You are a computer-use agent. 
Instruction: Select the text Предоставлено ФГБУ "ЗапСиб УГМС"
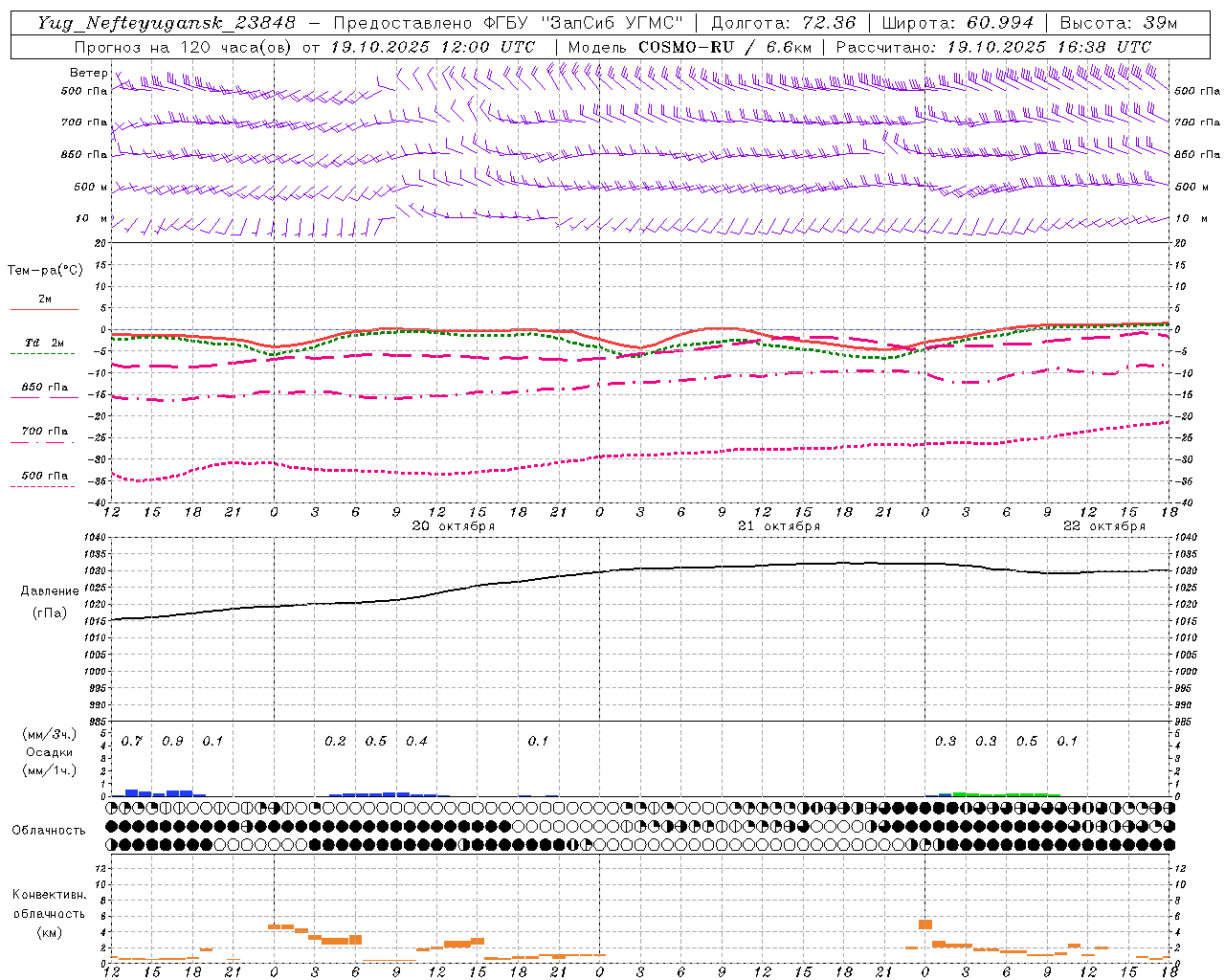[x=508, y=23]
